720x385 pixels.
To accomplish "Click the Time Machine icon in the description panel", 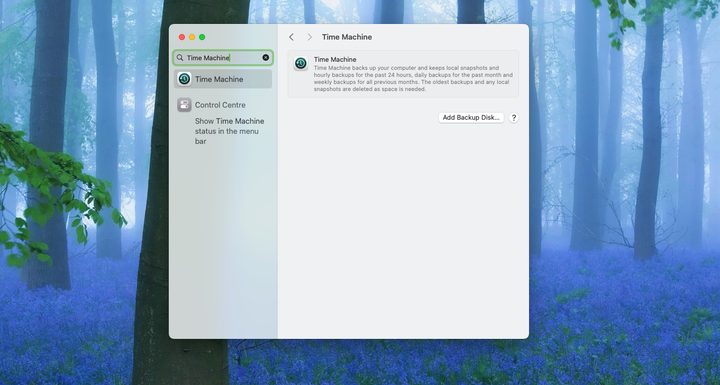I will tap(301, 63).
